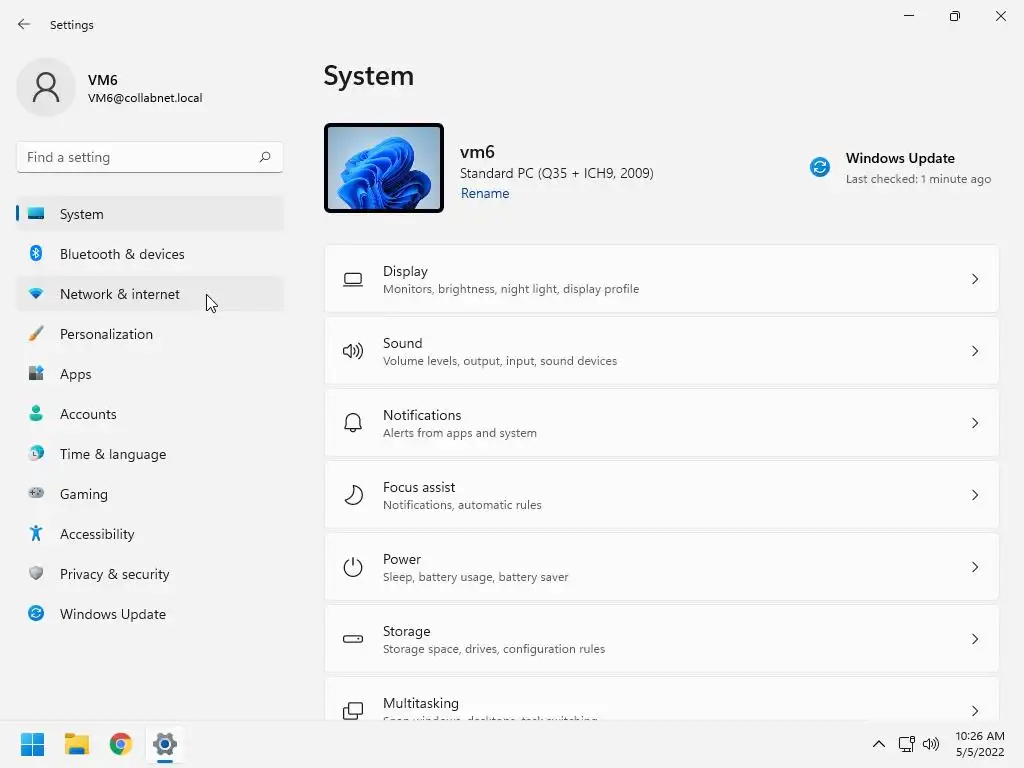Click the drive icon in the Storage row

(353, 639)
